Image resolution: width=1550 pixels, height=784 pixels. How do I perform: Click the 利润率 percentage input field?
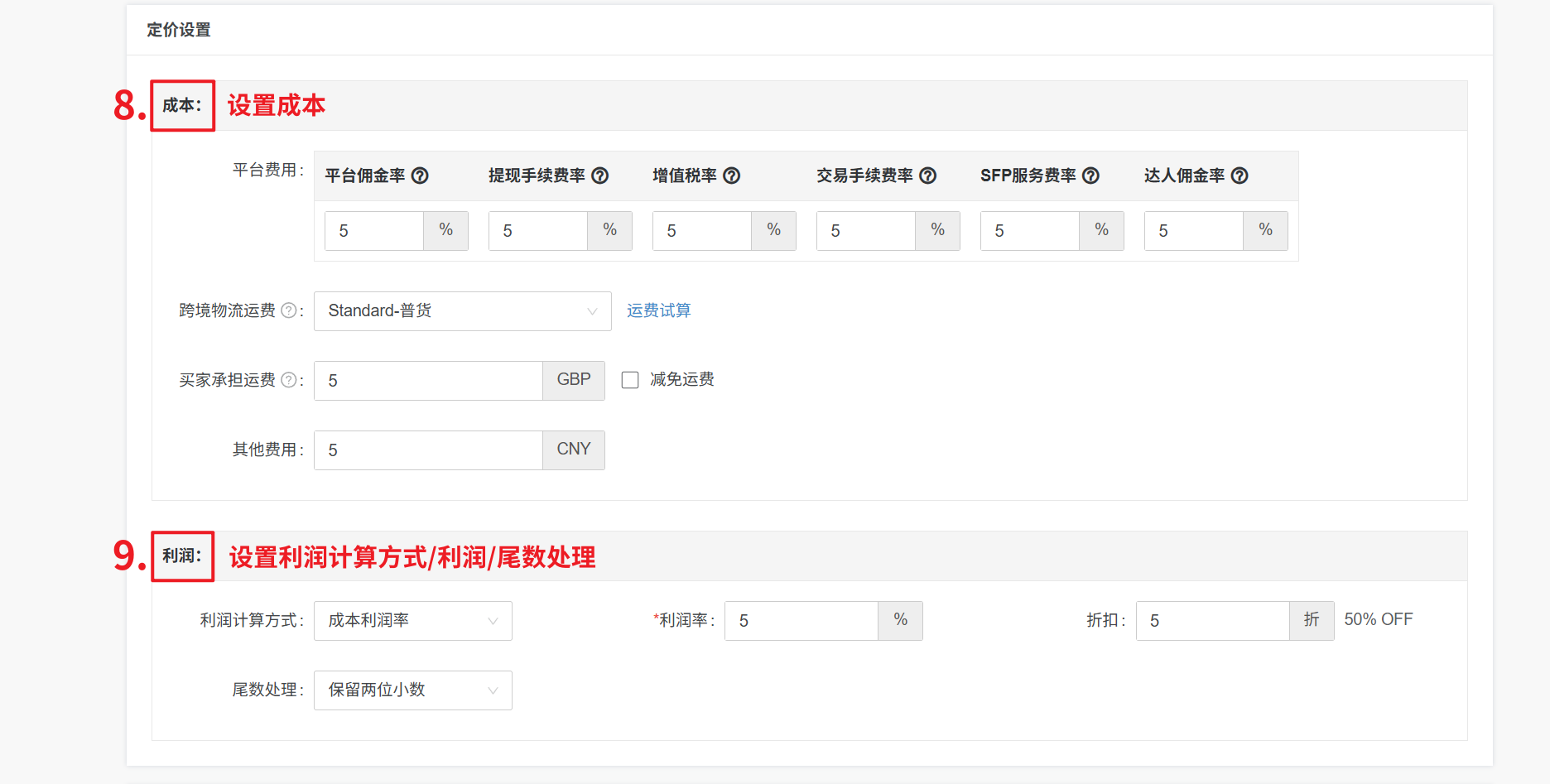pyautogui.click(x=801, y=621)
